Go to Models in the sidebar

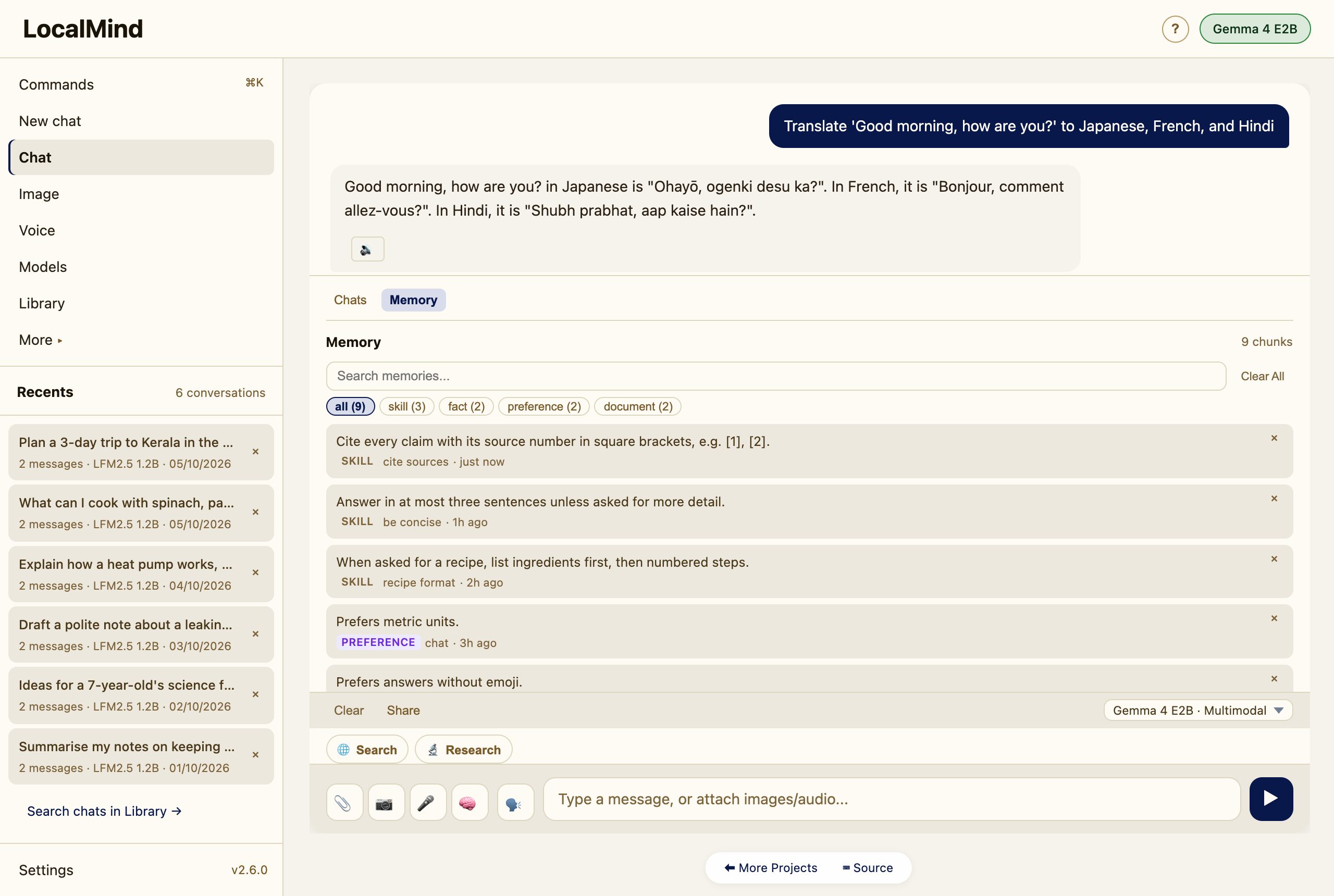pyautogui.click(x=141, y=267)
